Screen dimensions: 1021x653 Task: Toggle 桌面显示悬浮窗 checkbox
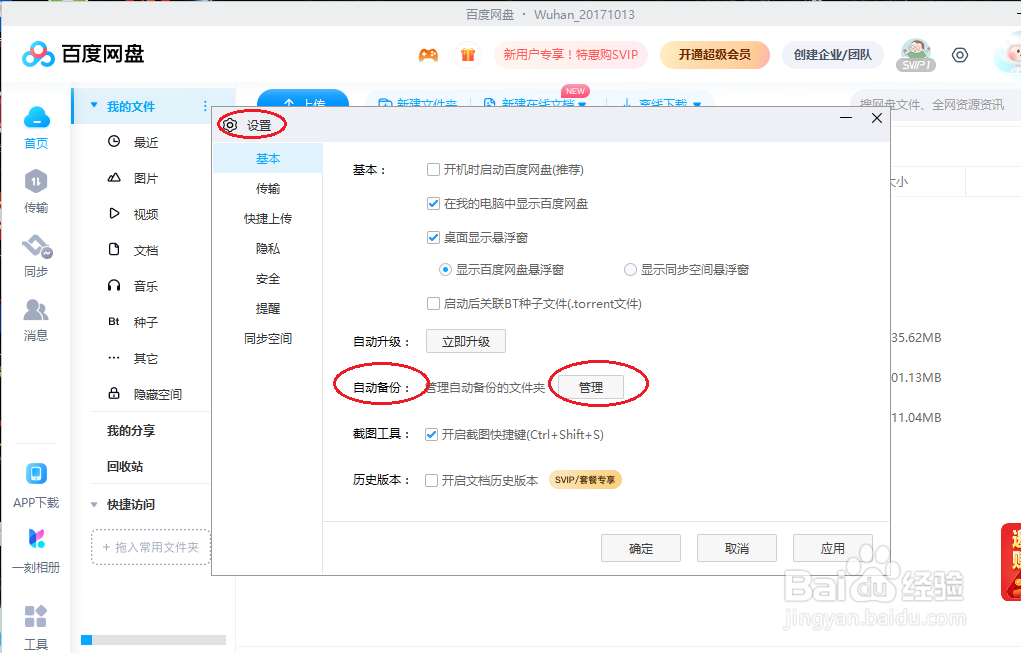click(433, 238)
